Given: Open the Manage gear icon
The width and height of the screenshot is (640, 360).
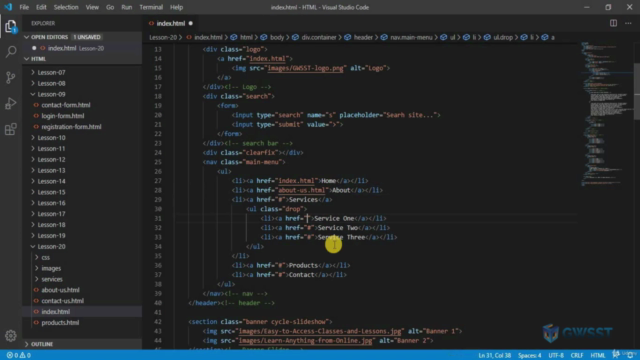Looking at the screenshot, I should [11, 336].
